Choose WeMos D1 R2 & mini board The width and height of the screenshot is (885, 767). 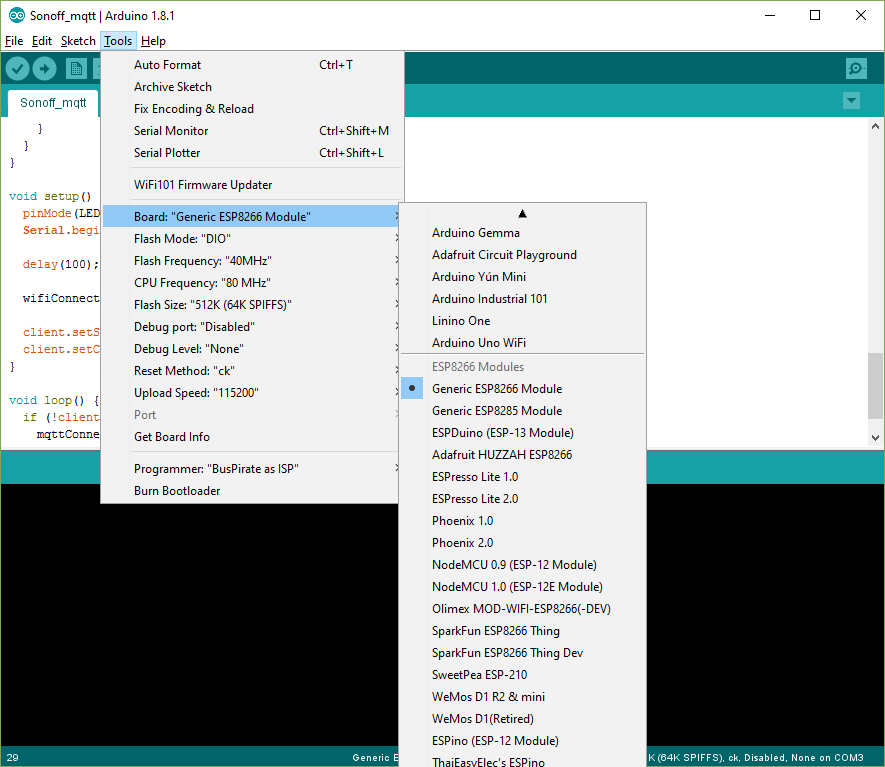click(523, 697)
